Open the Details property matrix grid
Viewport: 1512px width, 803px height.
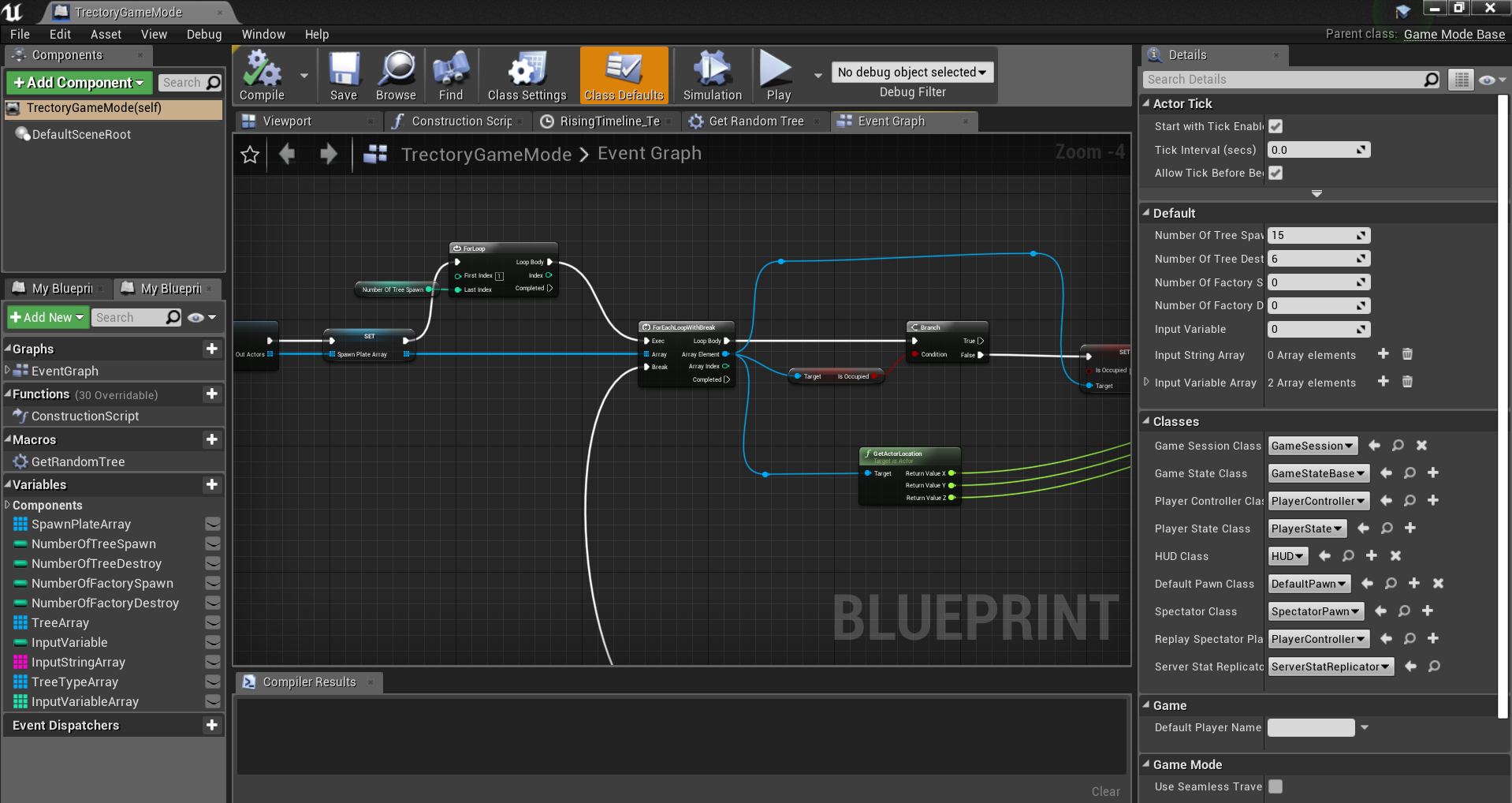[1461, 80]
